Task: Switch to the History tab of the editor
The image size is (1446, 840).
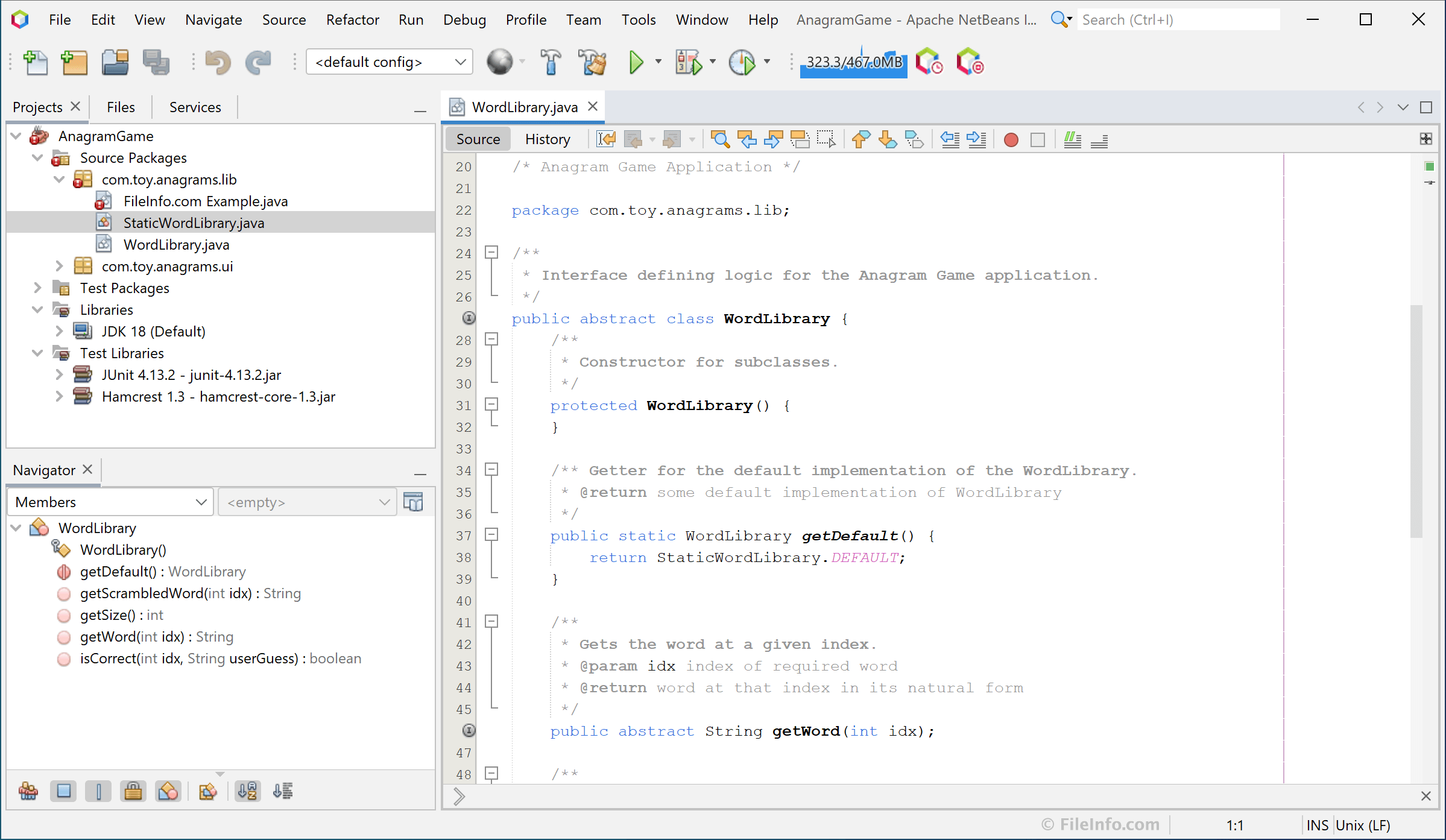Action: (x=546, y=139)
